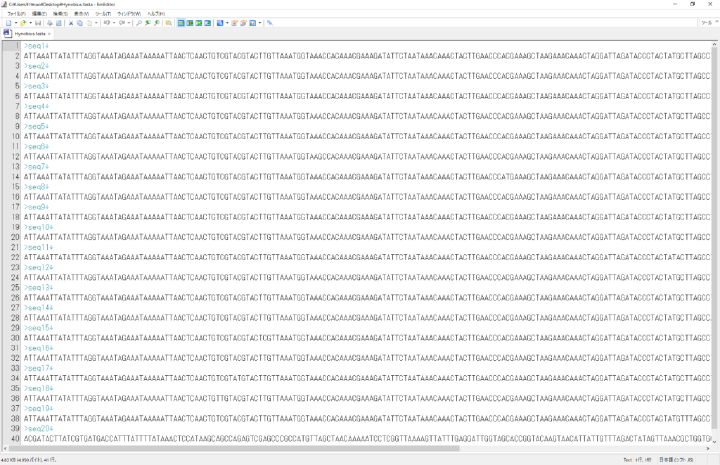The width and height of the screenshot is (720, 465).
Task: Click the Save disk icon
Action: coord(38,22)
